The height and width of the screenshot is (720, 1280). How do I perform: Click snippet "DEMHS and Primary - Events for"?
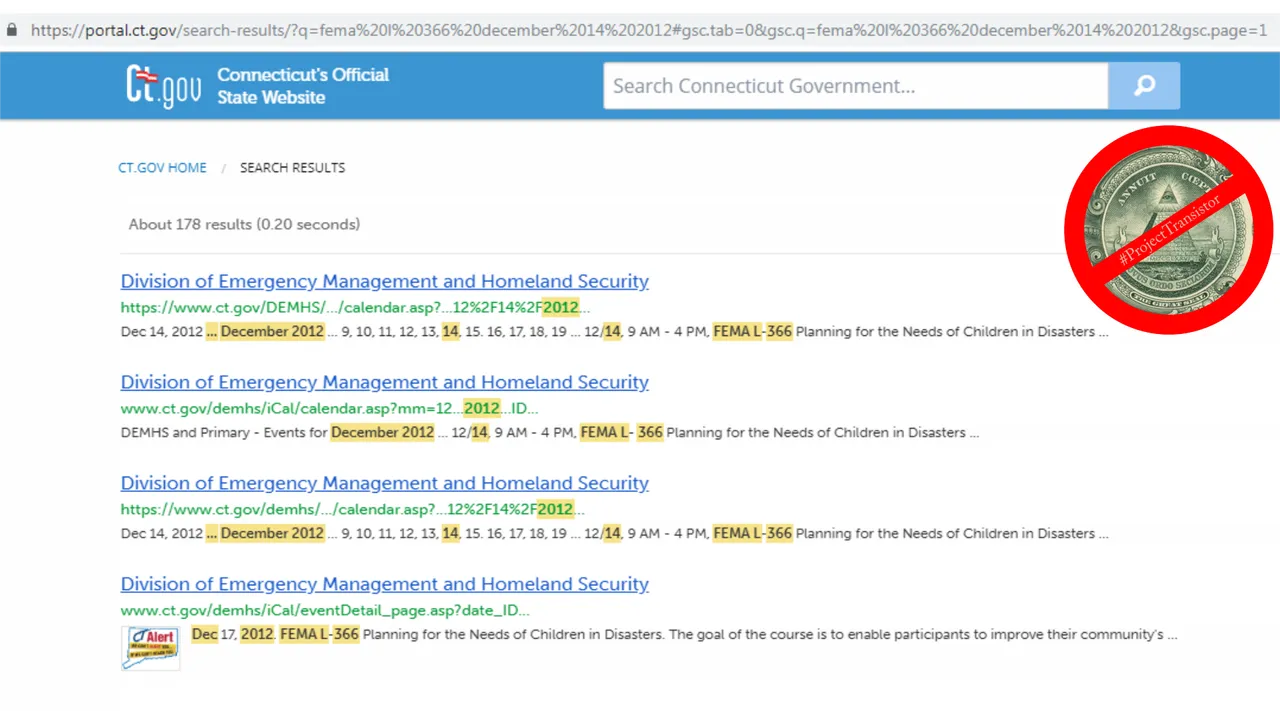click(225, 433)
